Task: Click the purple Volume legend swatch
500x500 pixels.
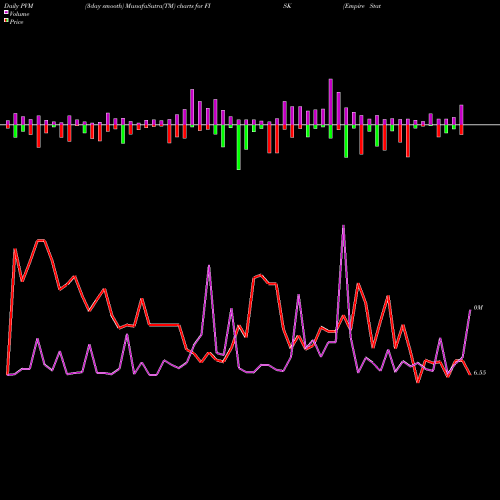Action: coord(6,12)
